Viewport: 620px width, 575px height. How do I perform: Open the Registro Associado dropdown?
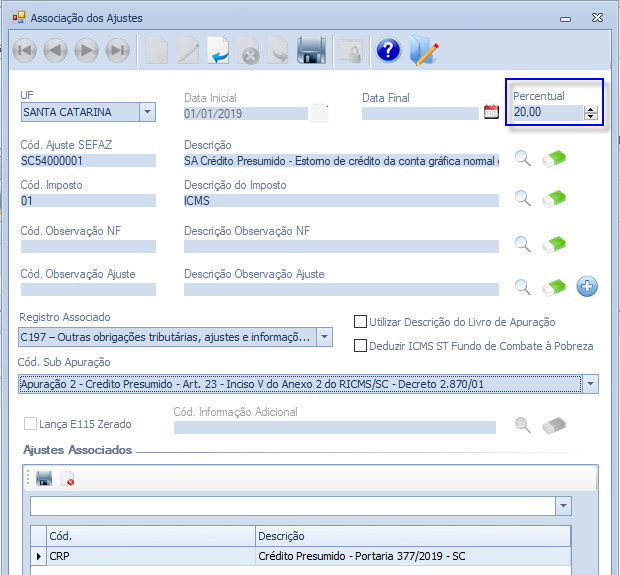click(324, 338)
